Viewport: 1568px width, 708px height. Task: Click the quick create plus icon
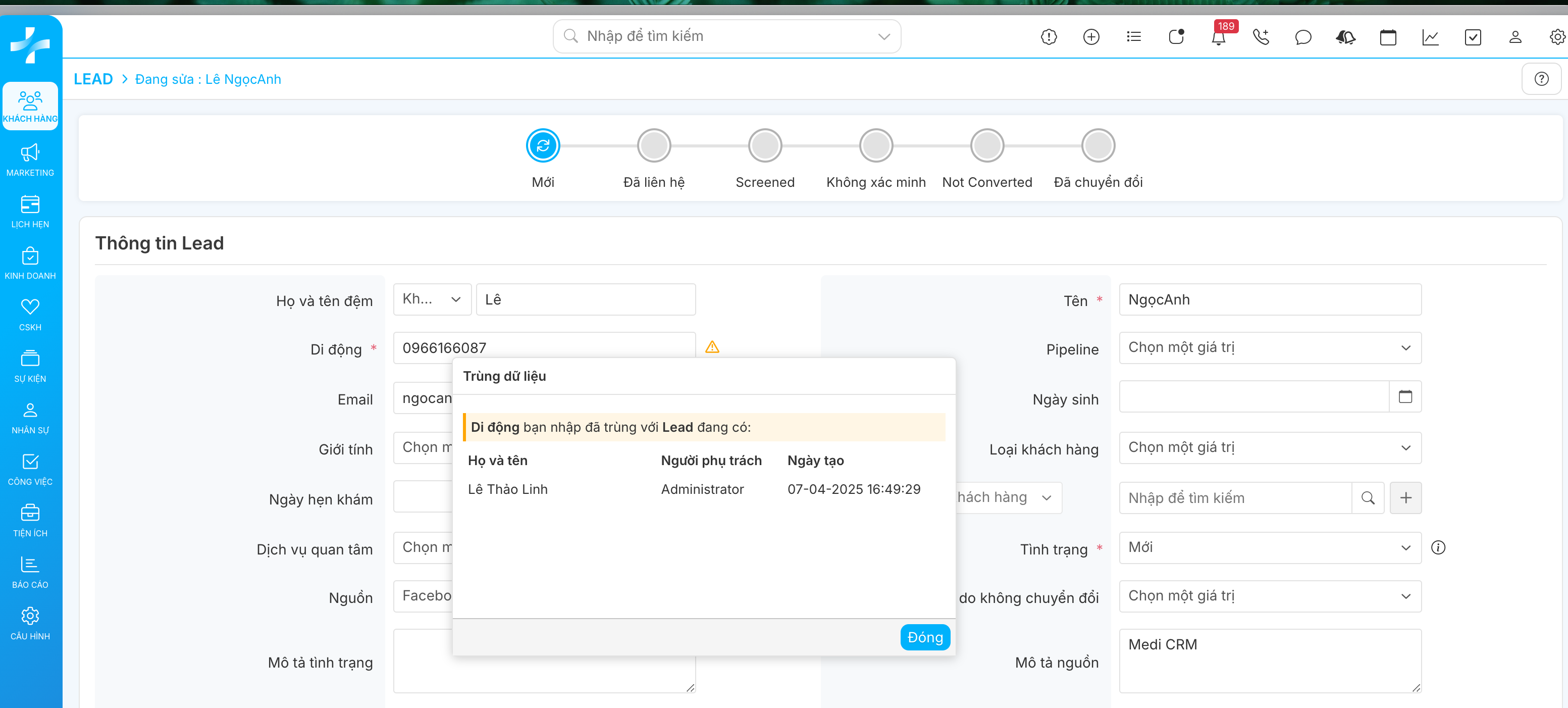tap(1091, 37)
